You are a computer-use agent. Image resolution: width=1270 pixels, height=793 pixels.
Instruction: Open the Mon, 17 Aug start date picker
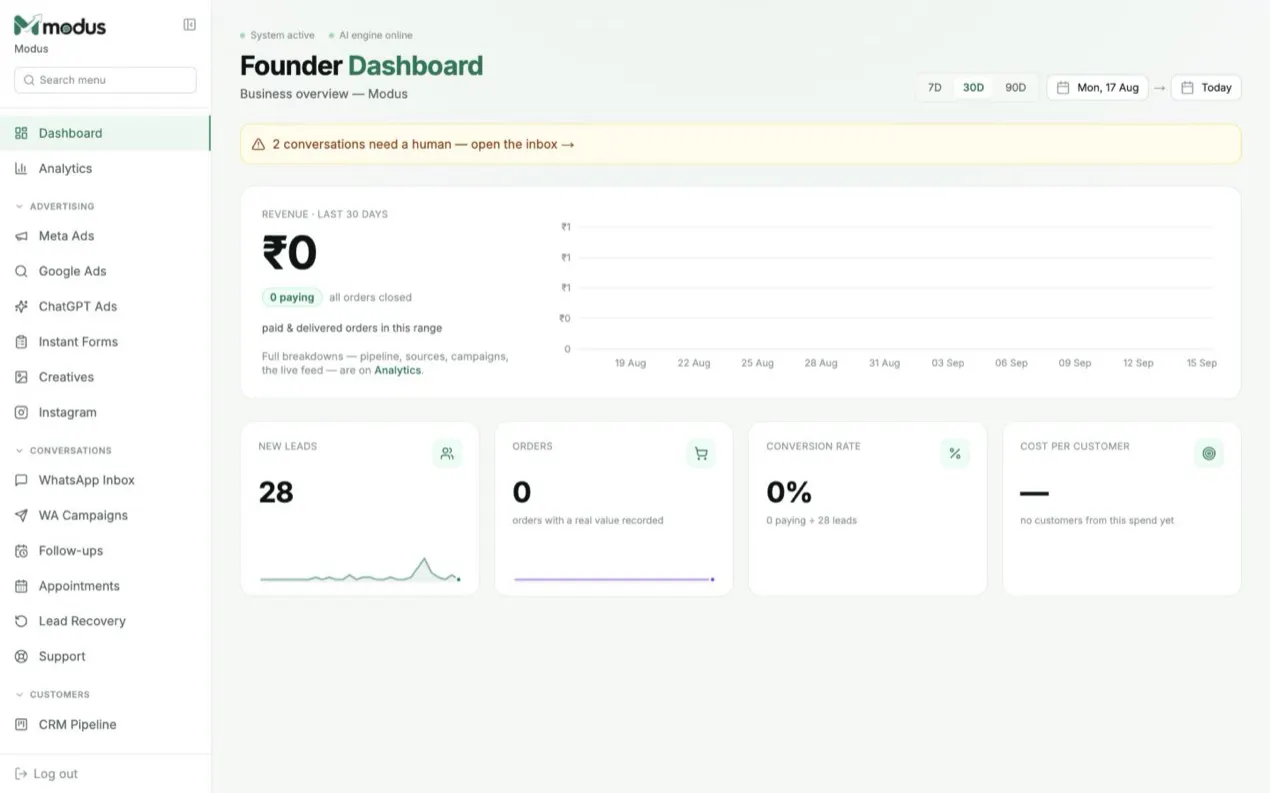[x=1098, y=88]
